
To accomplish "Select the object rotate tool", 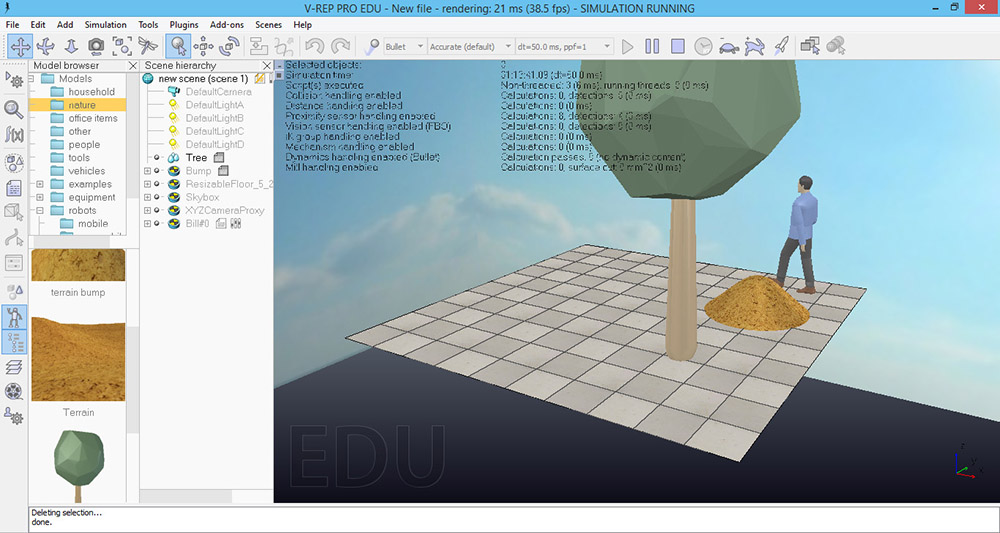I will [229, 46].
